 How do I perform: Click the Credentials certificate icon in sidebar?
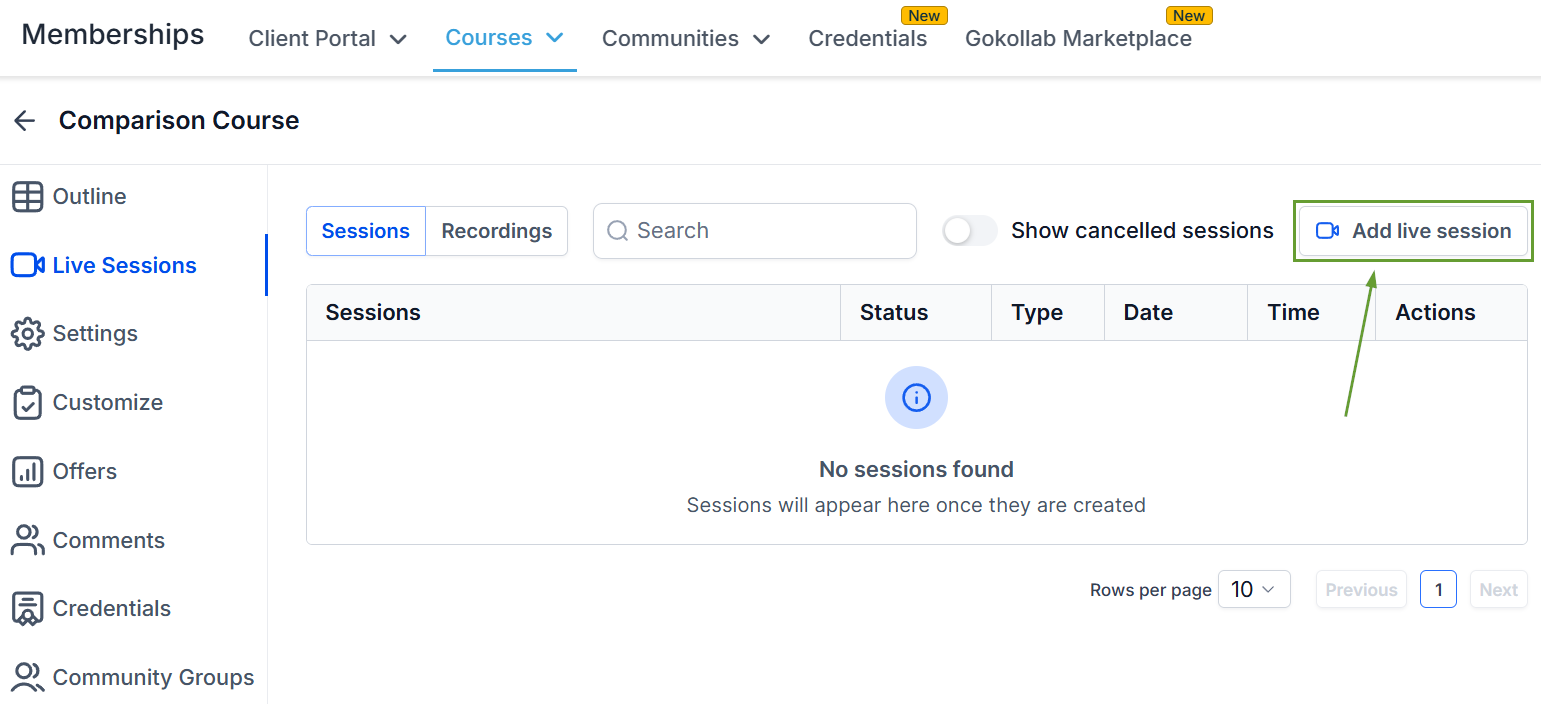tap(27, 609)
